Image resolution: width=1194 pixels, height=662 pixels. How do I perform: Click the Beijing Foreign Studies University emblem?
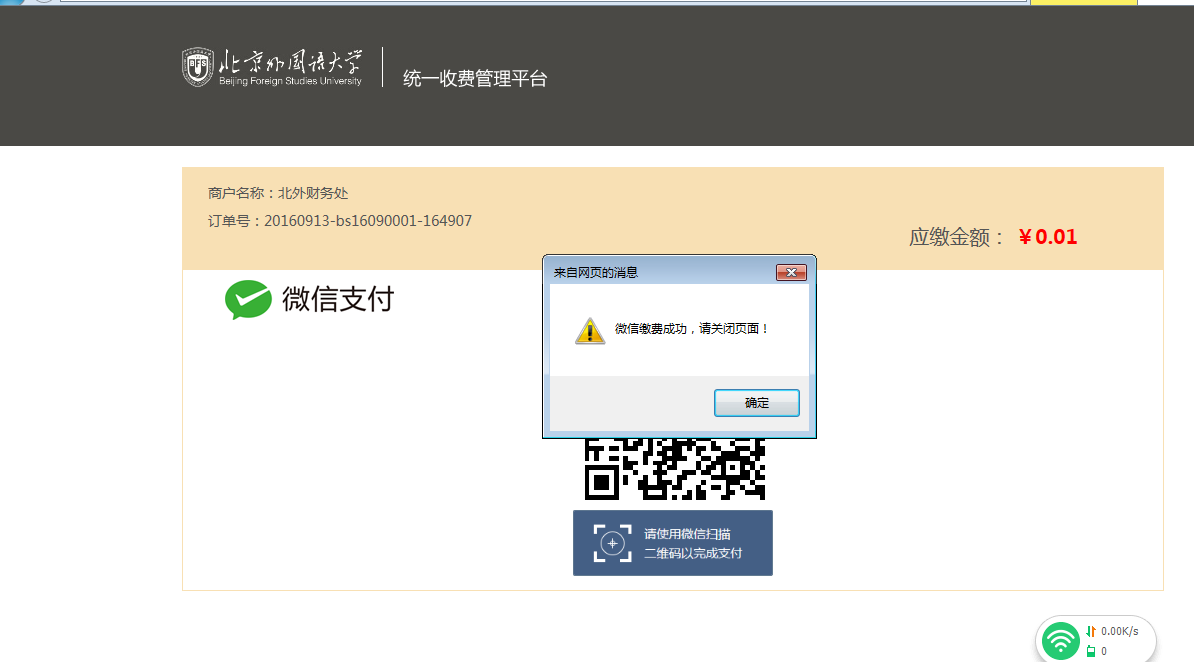pyautogui.click(x=197, y=67)
